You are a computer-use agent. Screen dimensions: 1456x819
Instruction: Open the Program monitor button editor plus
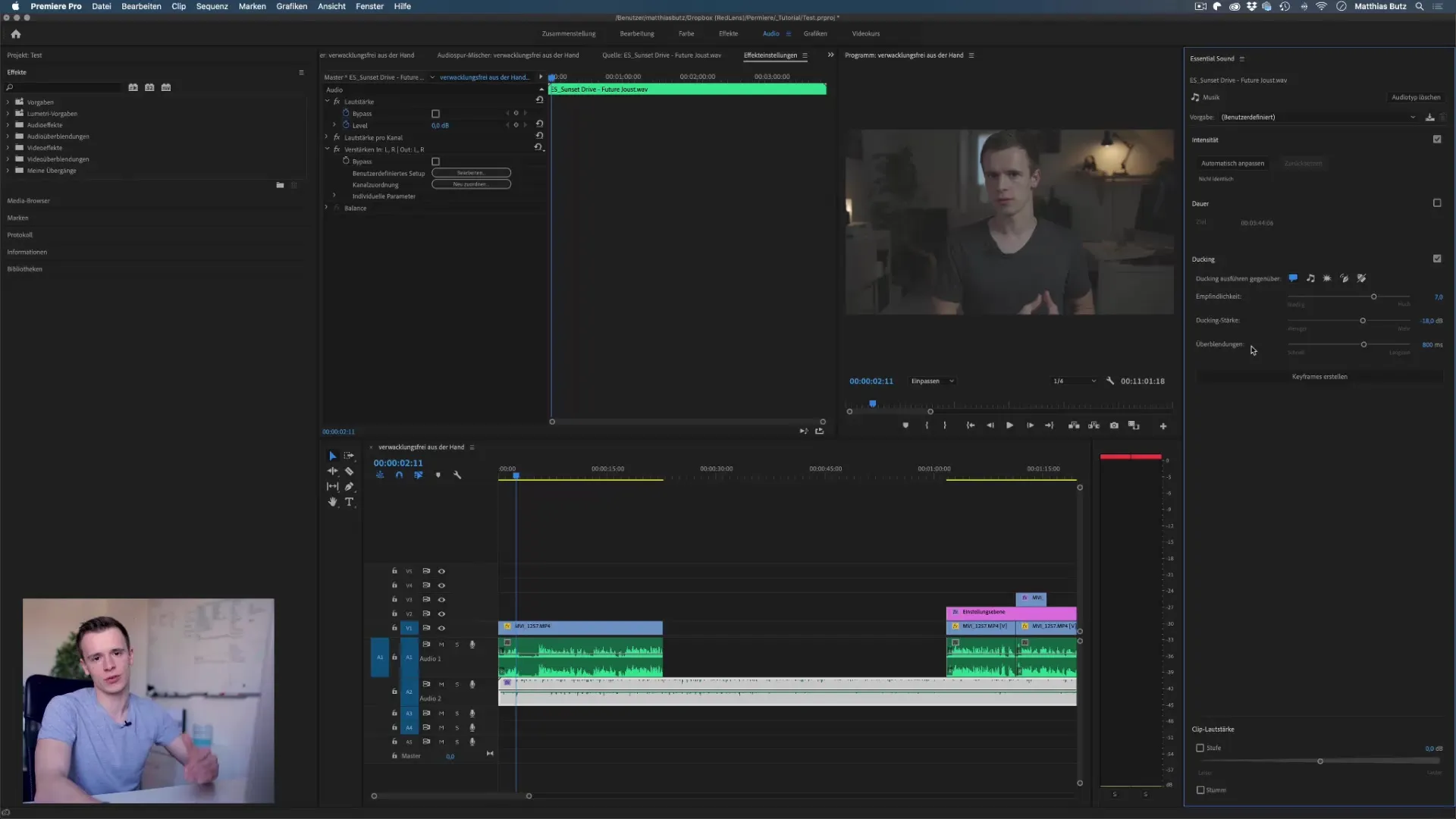point(1163,426)
